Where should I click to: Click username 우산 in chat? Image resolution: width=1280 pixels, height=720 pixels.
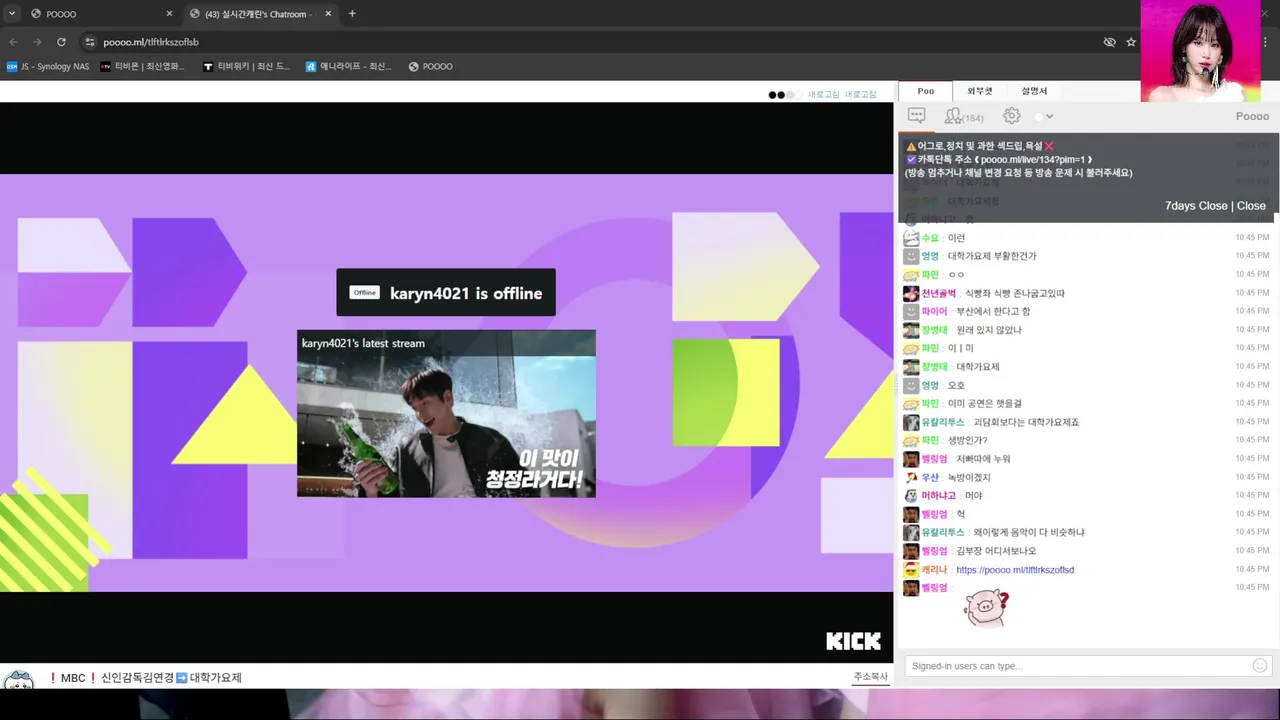(x=930, y=478)
